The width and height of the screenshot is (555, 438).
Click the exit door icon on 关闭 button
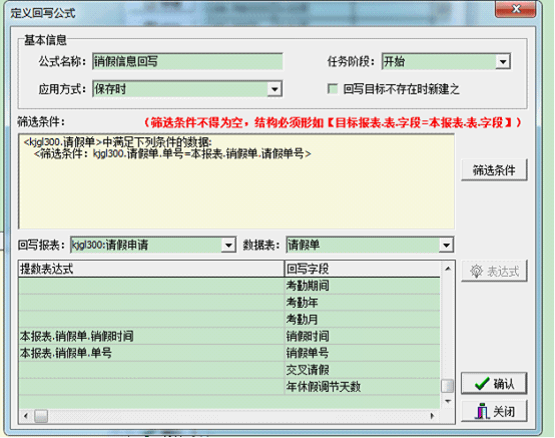click(x=482, y=411)
